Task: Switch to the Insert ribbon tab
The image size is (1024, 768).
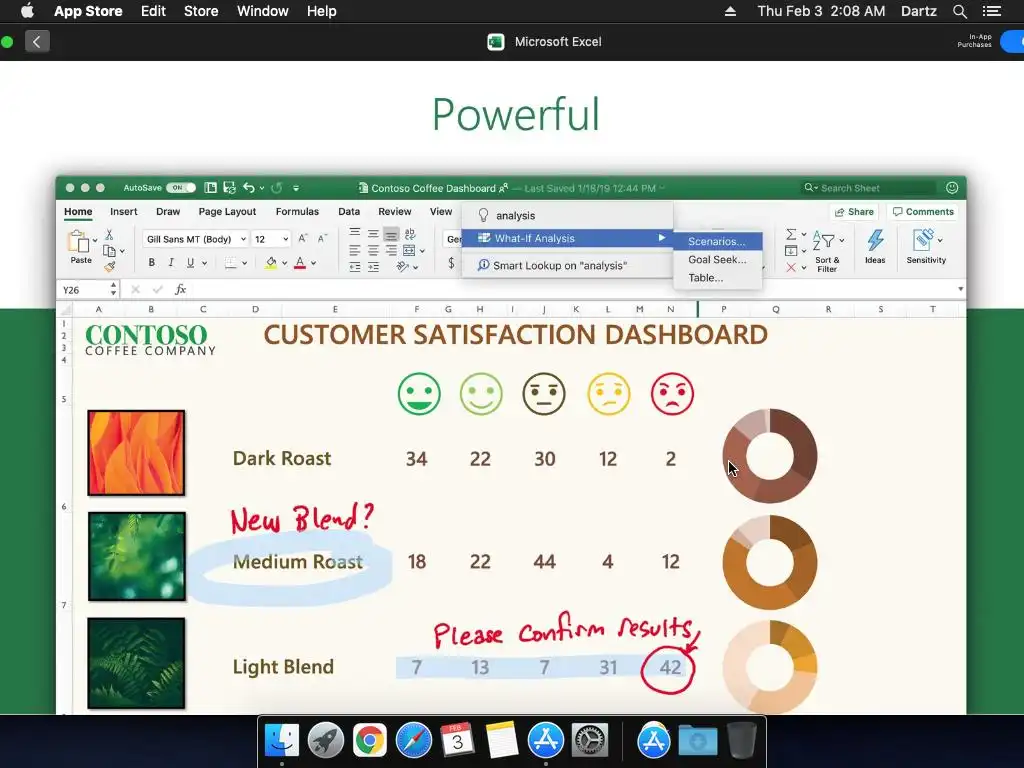Action: 123,212
